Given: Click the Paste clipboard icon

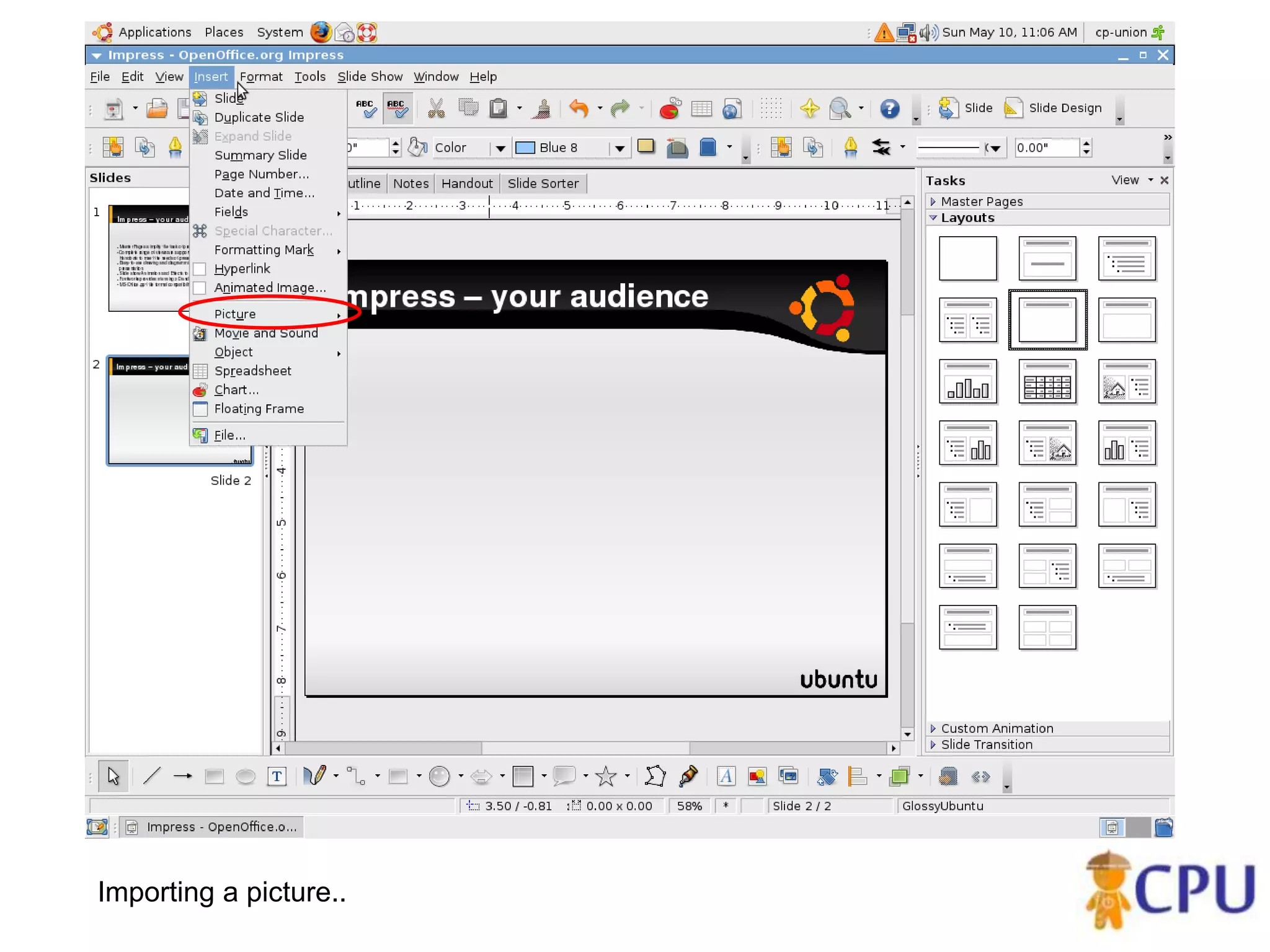Looking at the screenshot, I should tap(498, 108).
